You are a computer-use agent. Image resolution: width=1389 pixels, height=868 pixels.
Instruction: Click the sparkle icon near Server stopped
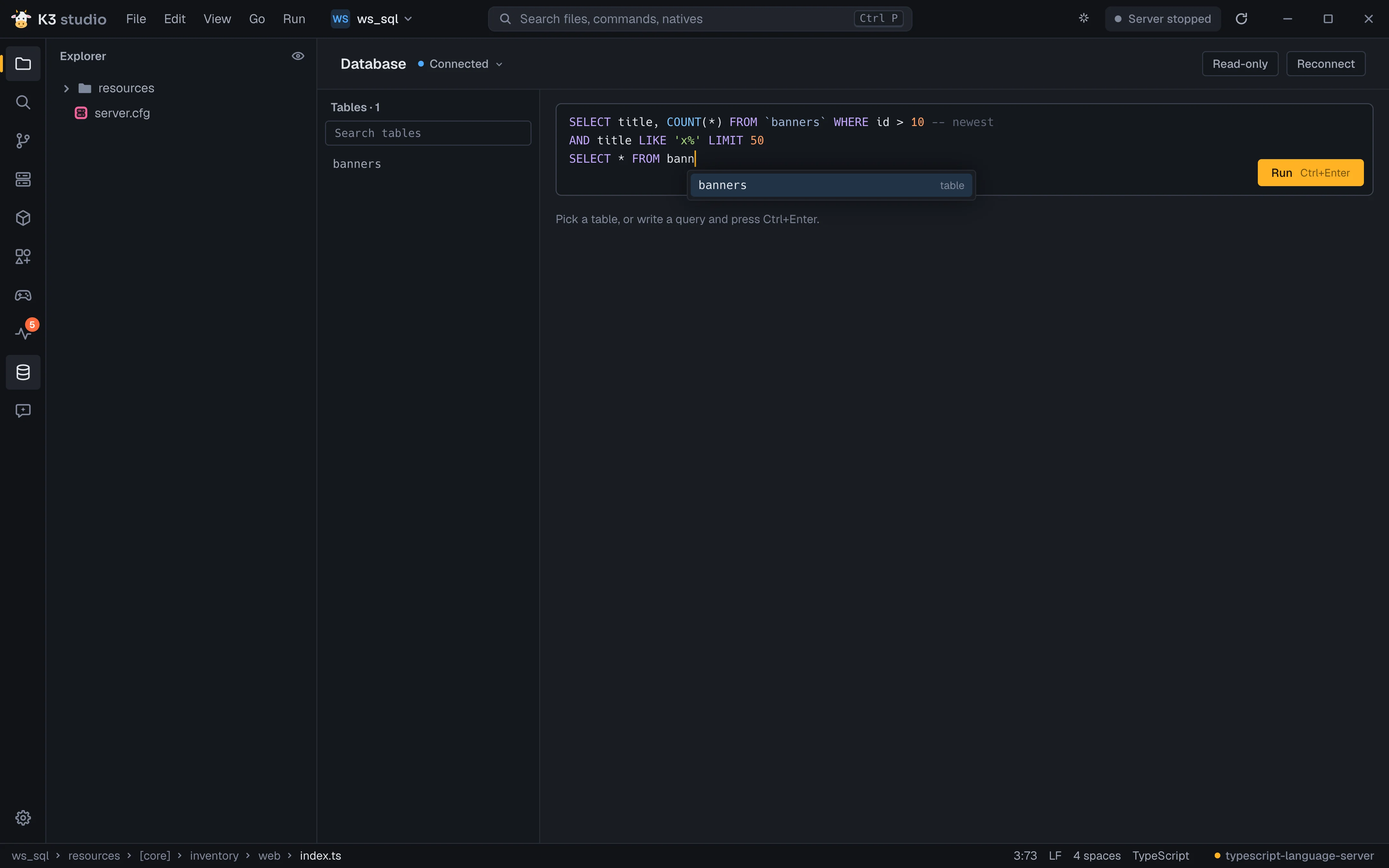click(1084, 18)
